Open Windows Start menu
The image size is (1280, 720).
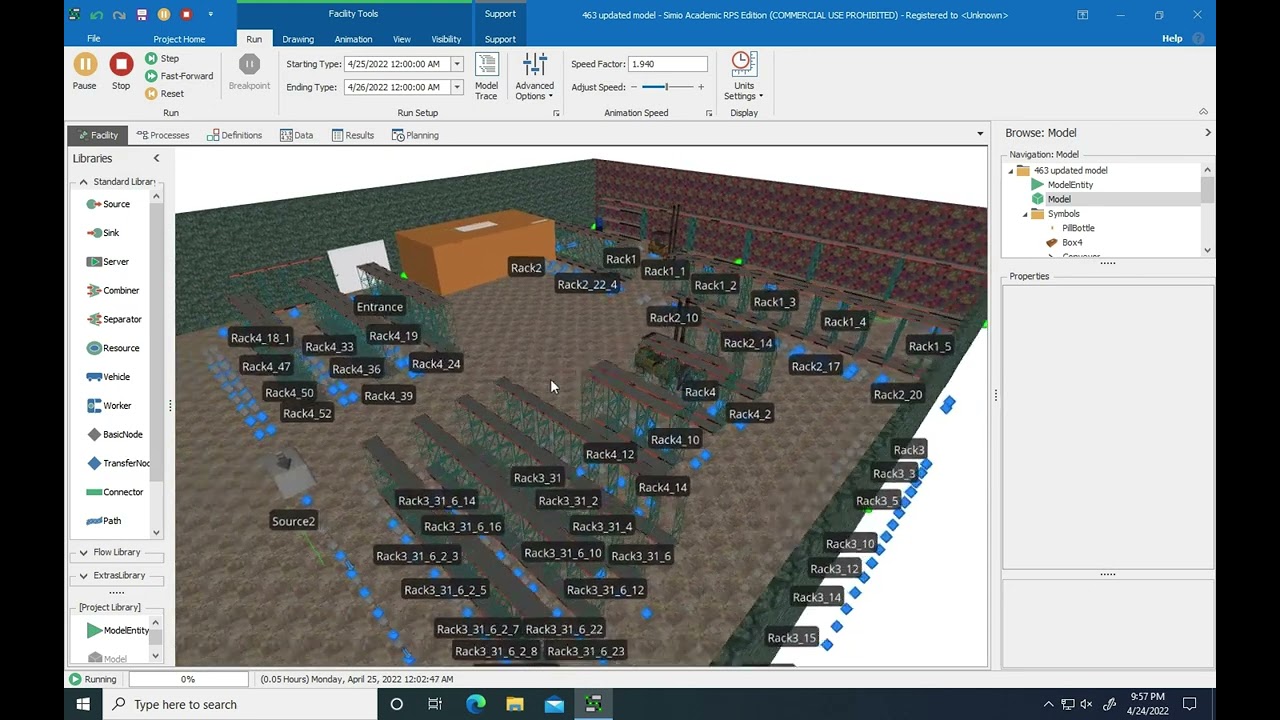coord(83,704)
